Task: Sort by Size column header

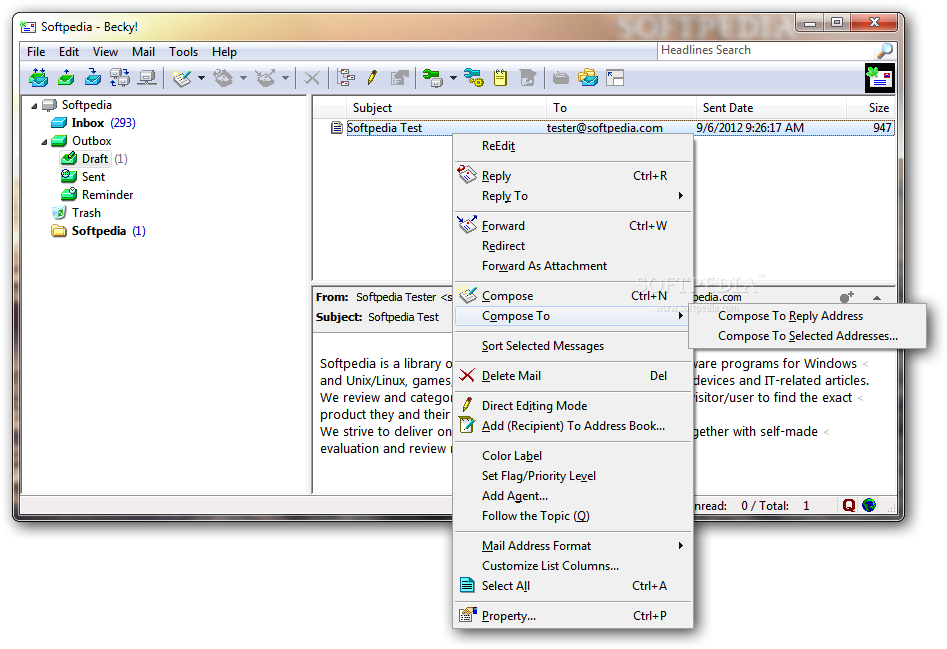Action: point(870,108)
